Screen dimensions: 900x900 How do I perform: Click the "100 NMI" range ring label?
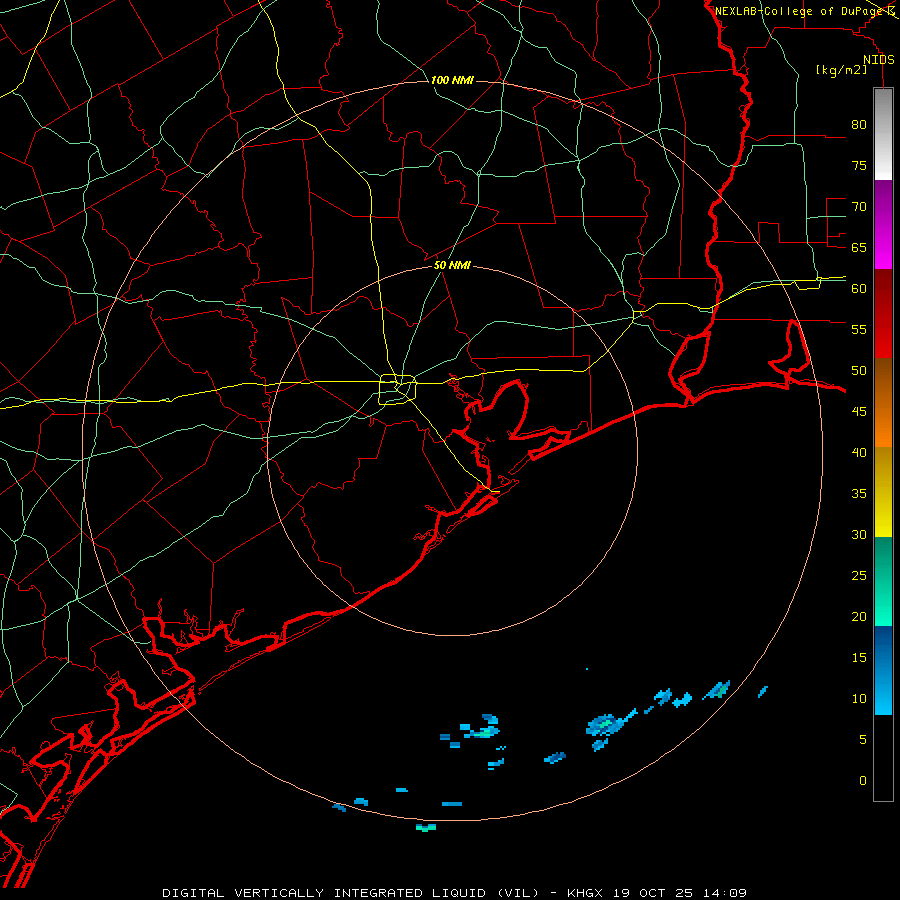(452, 80)
